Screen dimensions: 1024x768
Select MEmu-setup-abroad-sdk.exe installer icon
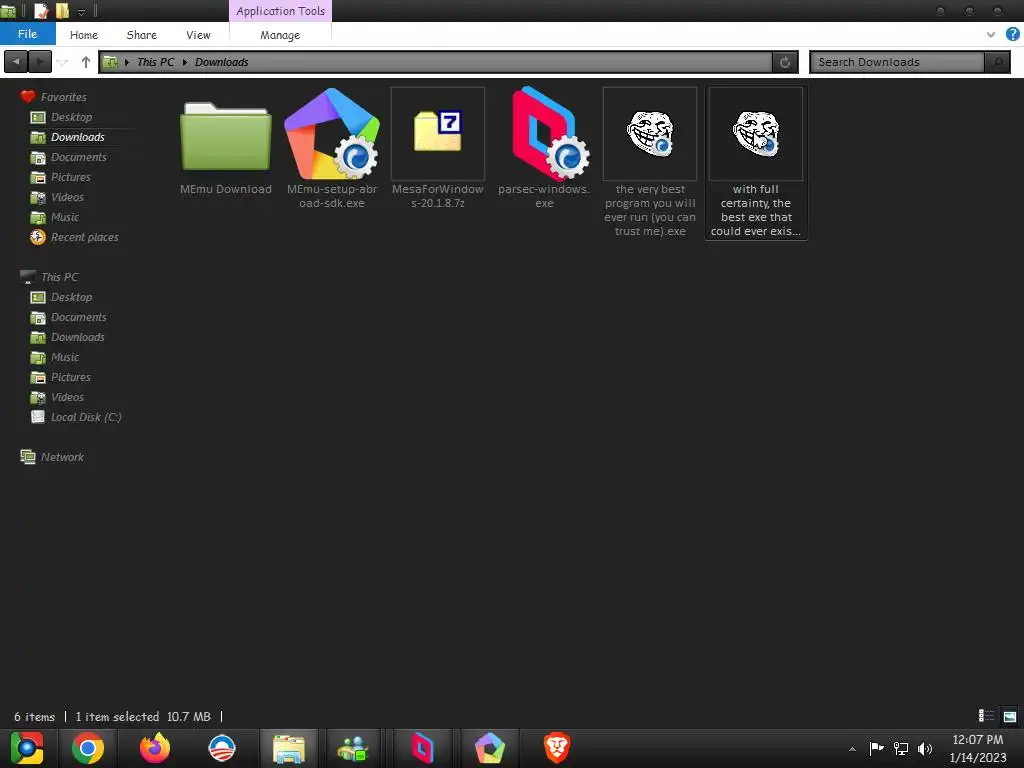(x=332, y=134)
